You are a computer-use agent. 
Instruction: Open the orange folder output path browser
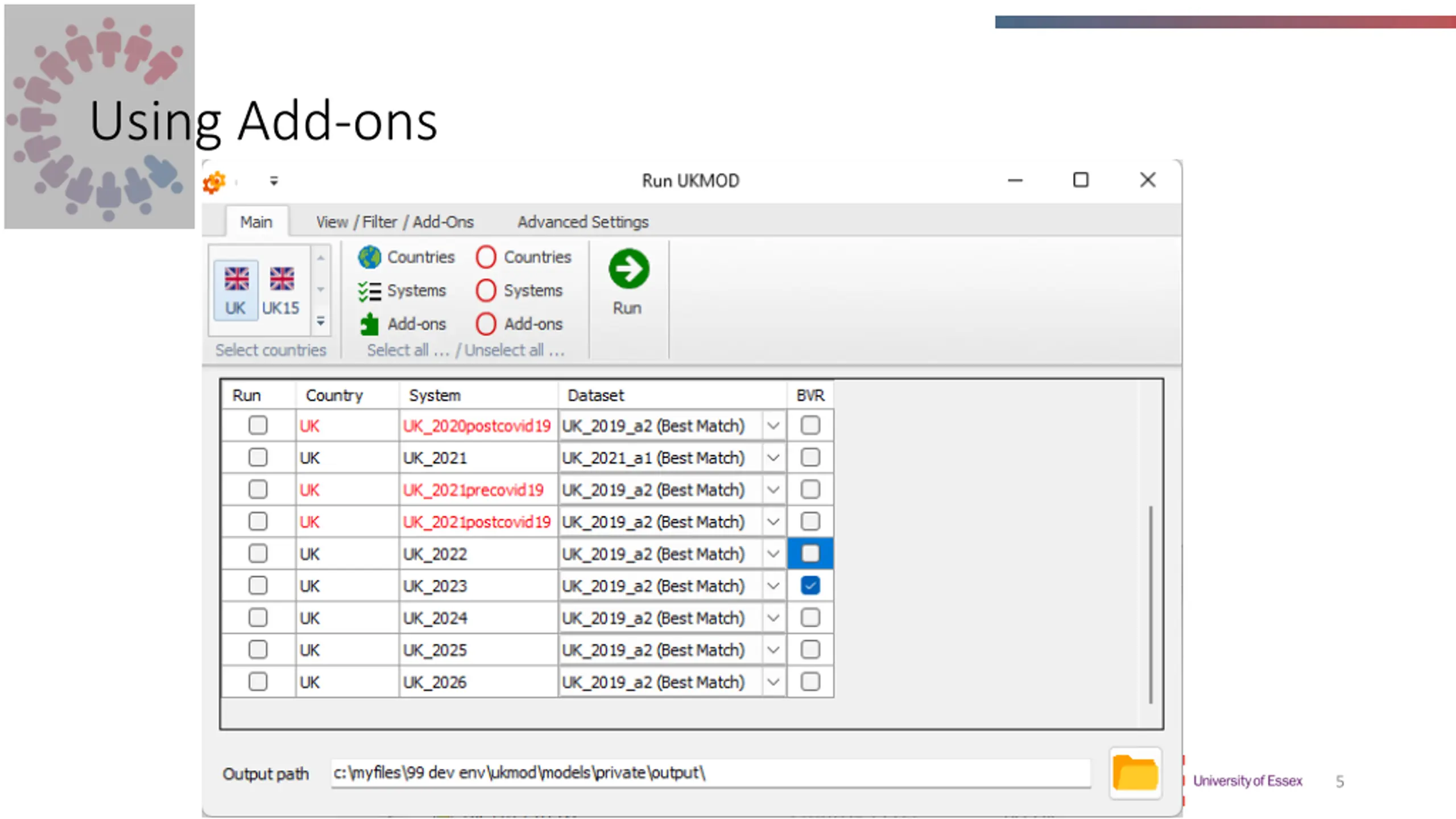pyautogui.click(x=1135, y=773)
